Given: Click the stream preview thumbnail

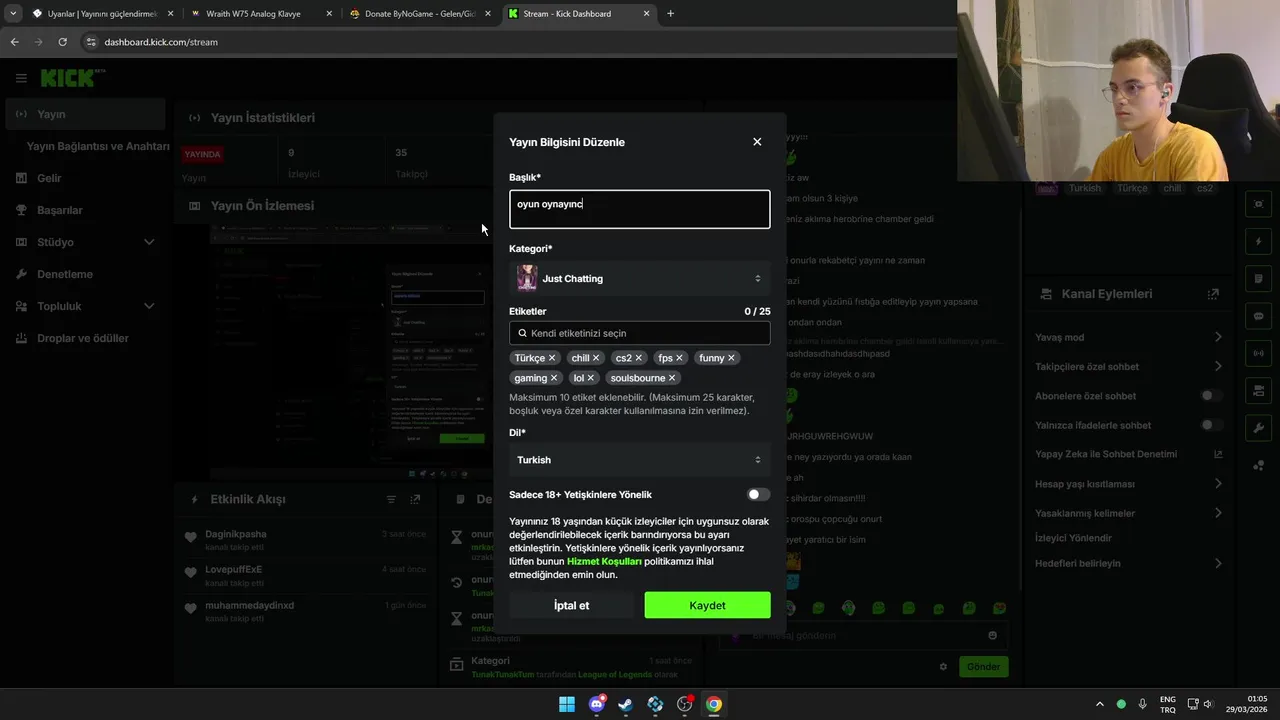Looking at the screenshot, I should [x=350, y=350].
